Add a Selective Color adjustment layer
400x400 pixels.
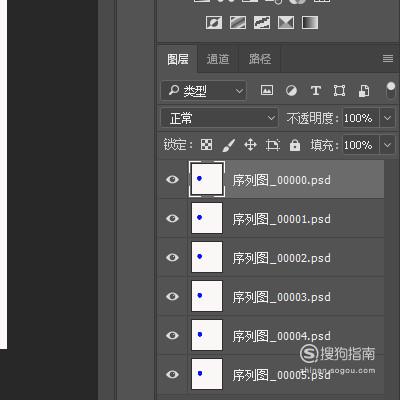[x=286, y=23]
